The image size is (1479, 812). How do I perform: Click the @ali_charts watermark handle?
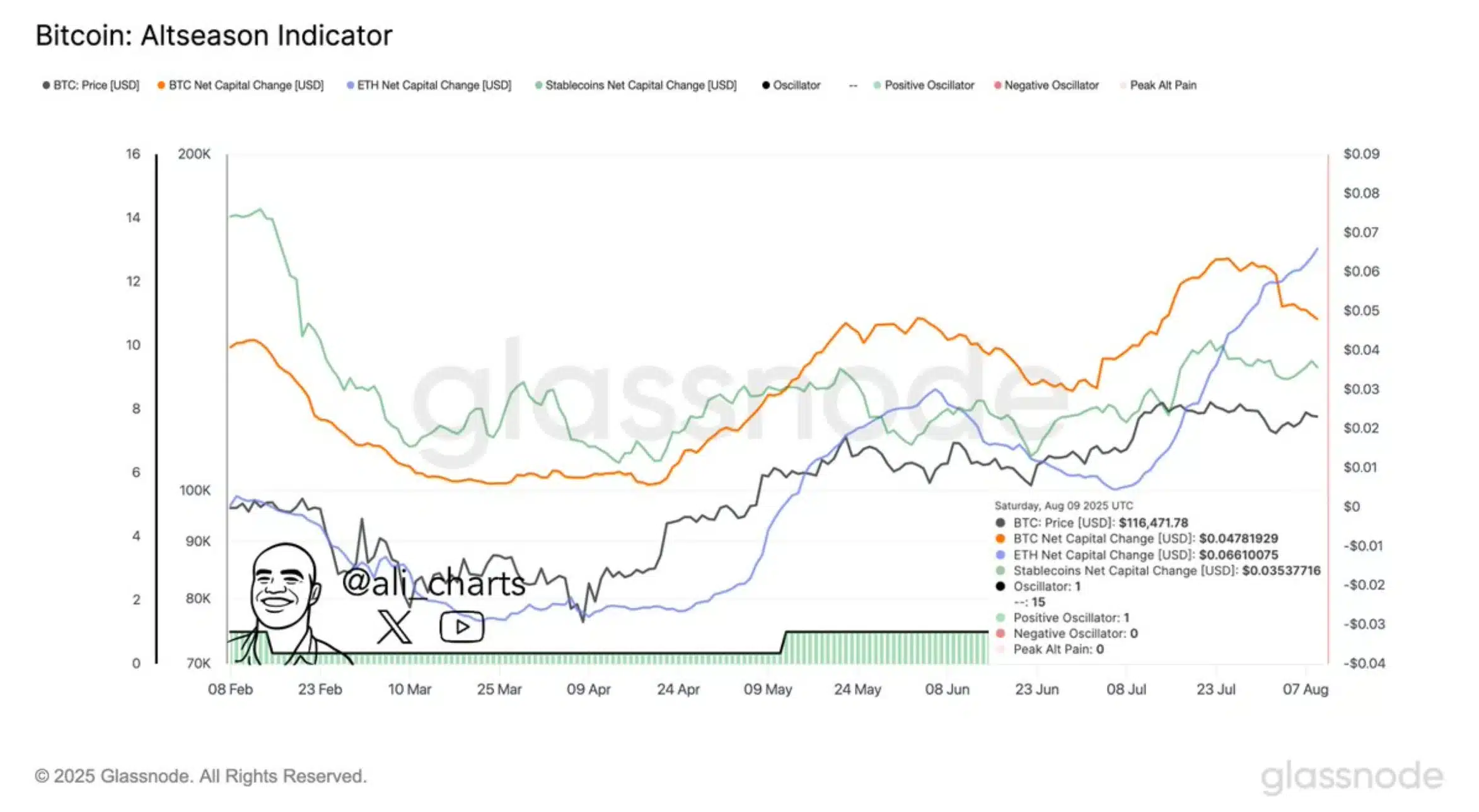pyautogui.click(x=434, y=583)
